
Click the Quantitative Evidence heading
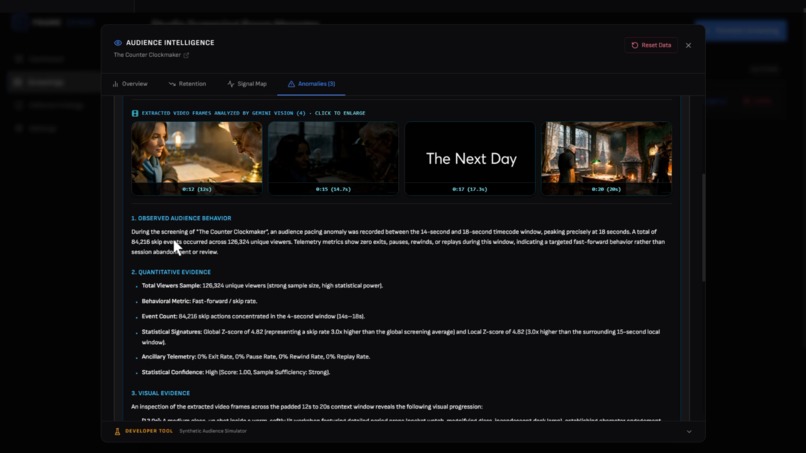point(171,272)
